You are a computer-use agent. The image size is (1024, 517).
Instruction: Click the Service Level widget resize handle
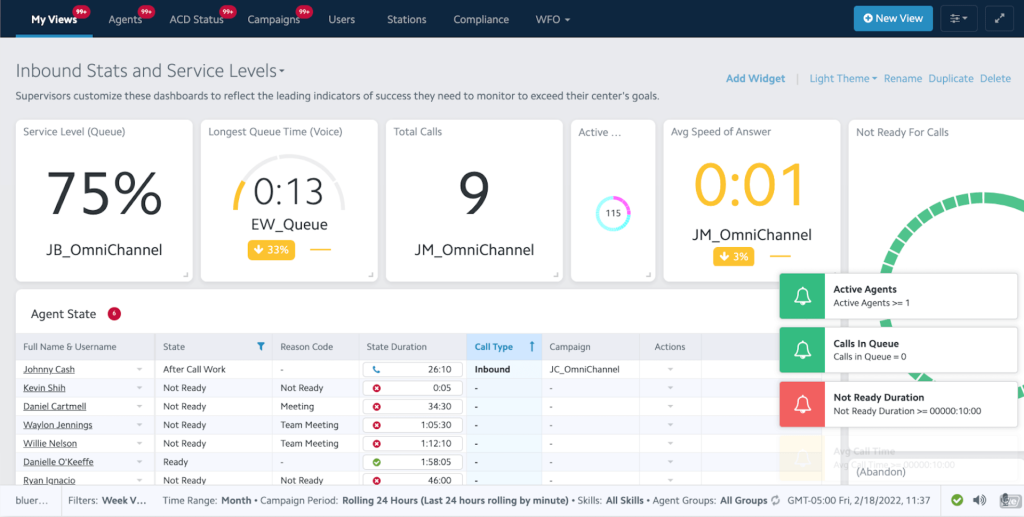pyautogui.click(x=185, y=275)
